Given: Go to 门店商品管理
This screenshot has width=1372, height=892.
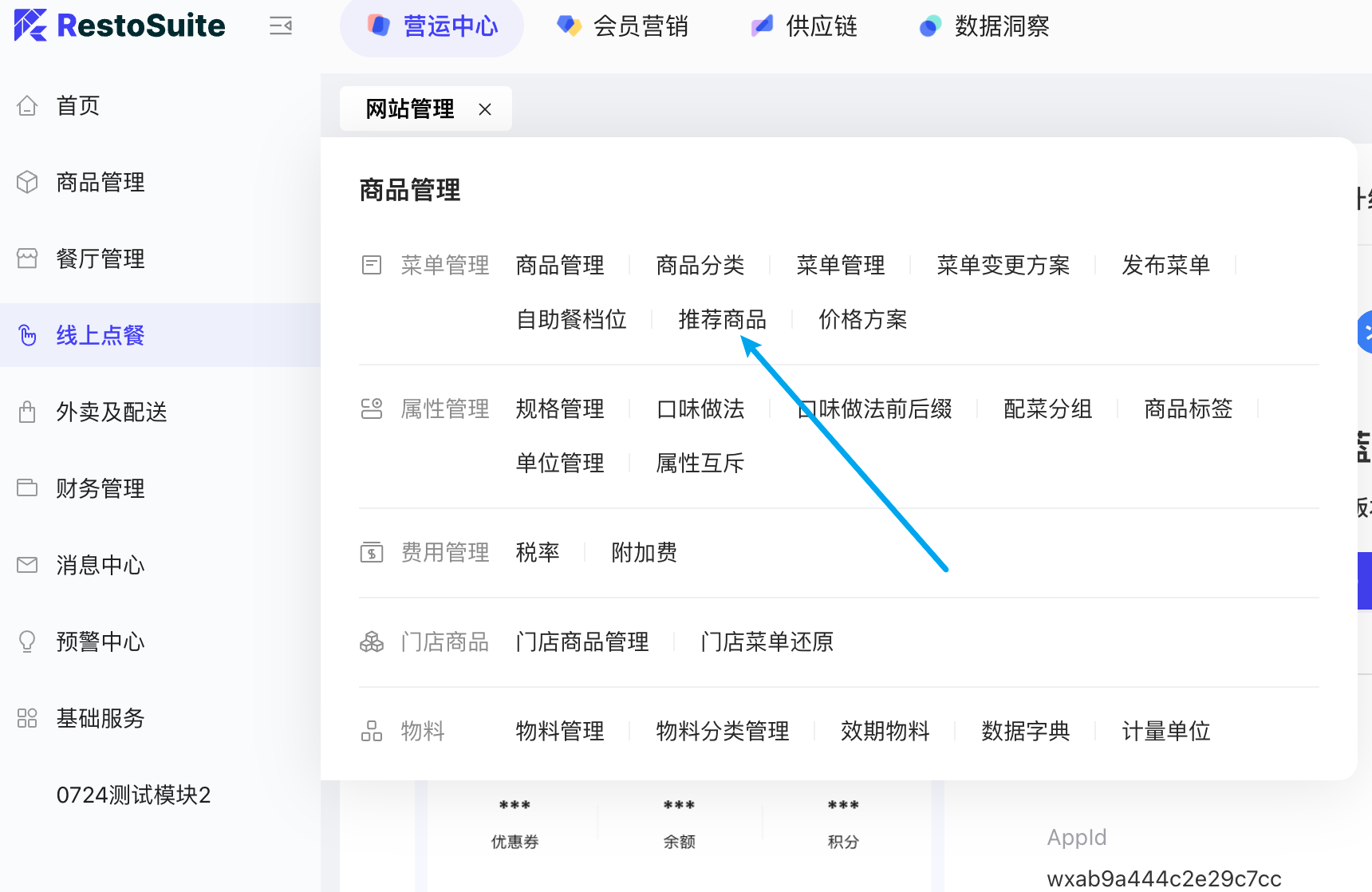Looking at the screenshot, I should (x=582, y=642).
